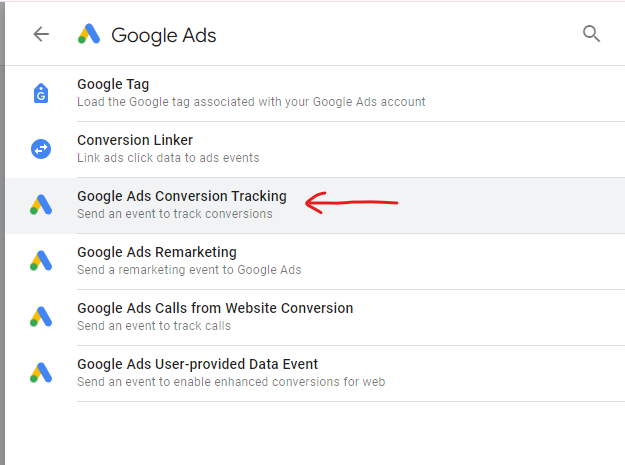Choose Conversion Linker from the list
Screen dimensions: 625x465
click(315, 149)
